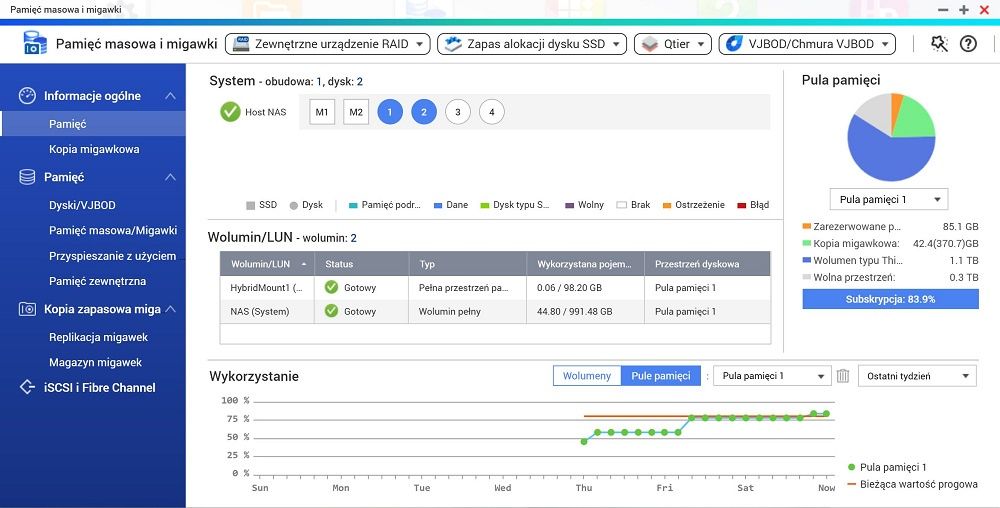Open the Pula pamięci 1 dropdown under pie chart
This screenshot has width=1000, height=508.
pos(889,200)
